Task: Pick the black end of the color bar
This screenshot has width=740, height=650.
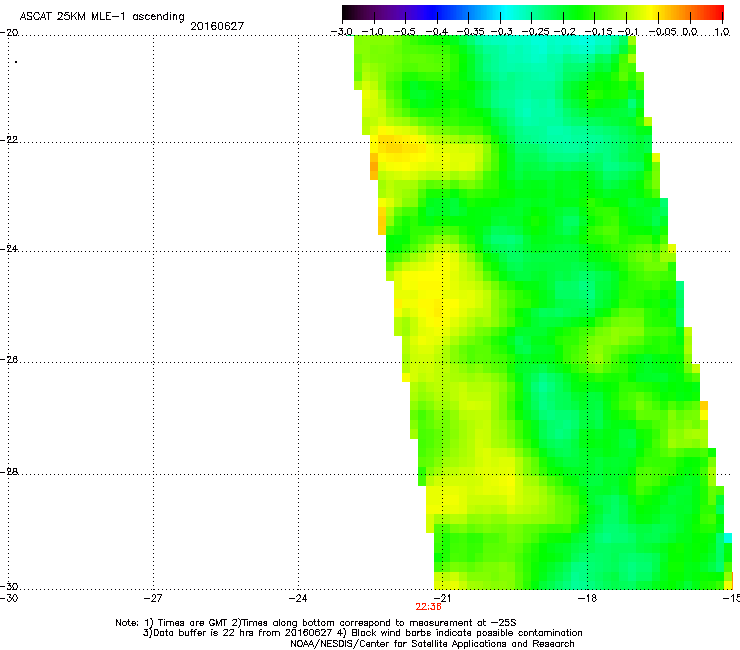Action: pos(348,12)
